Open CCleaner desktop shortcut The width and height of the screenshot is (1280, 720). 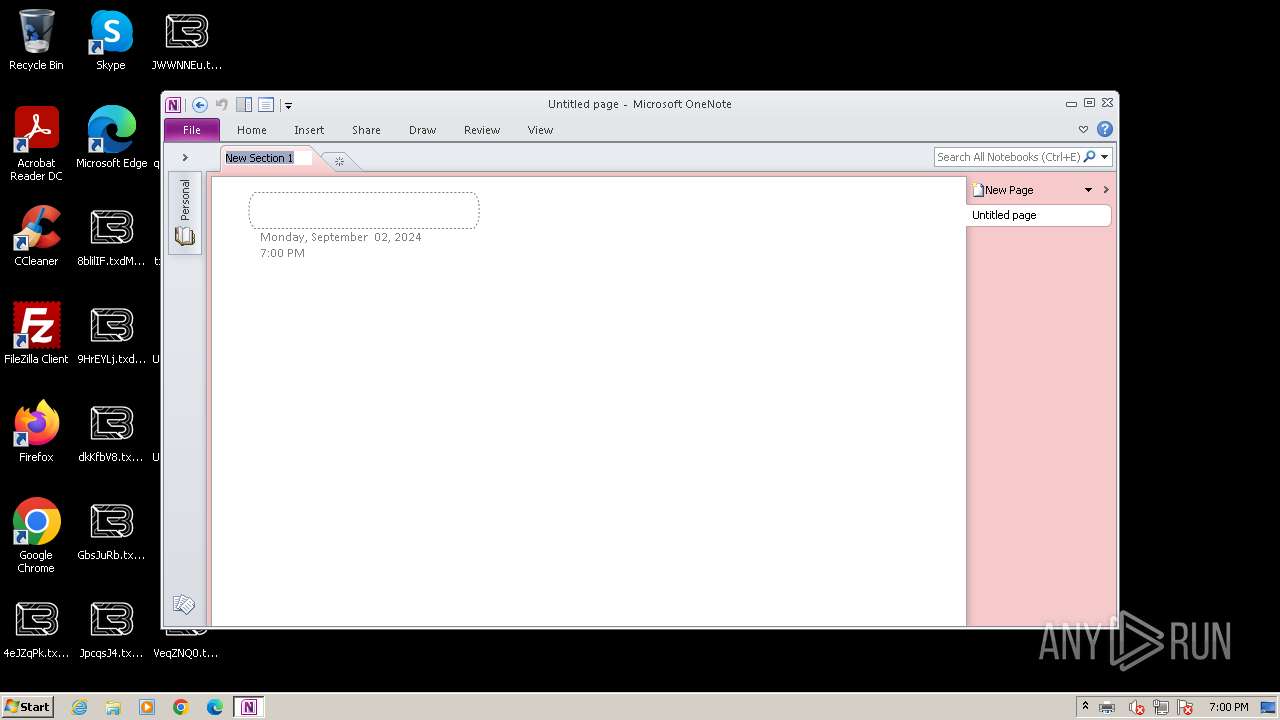pos(36,236)
